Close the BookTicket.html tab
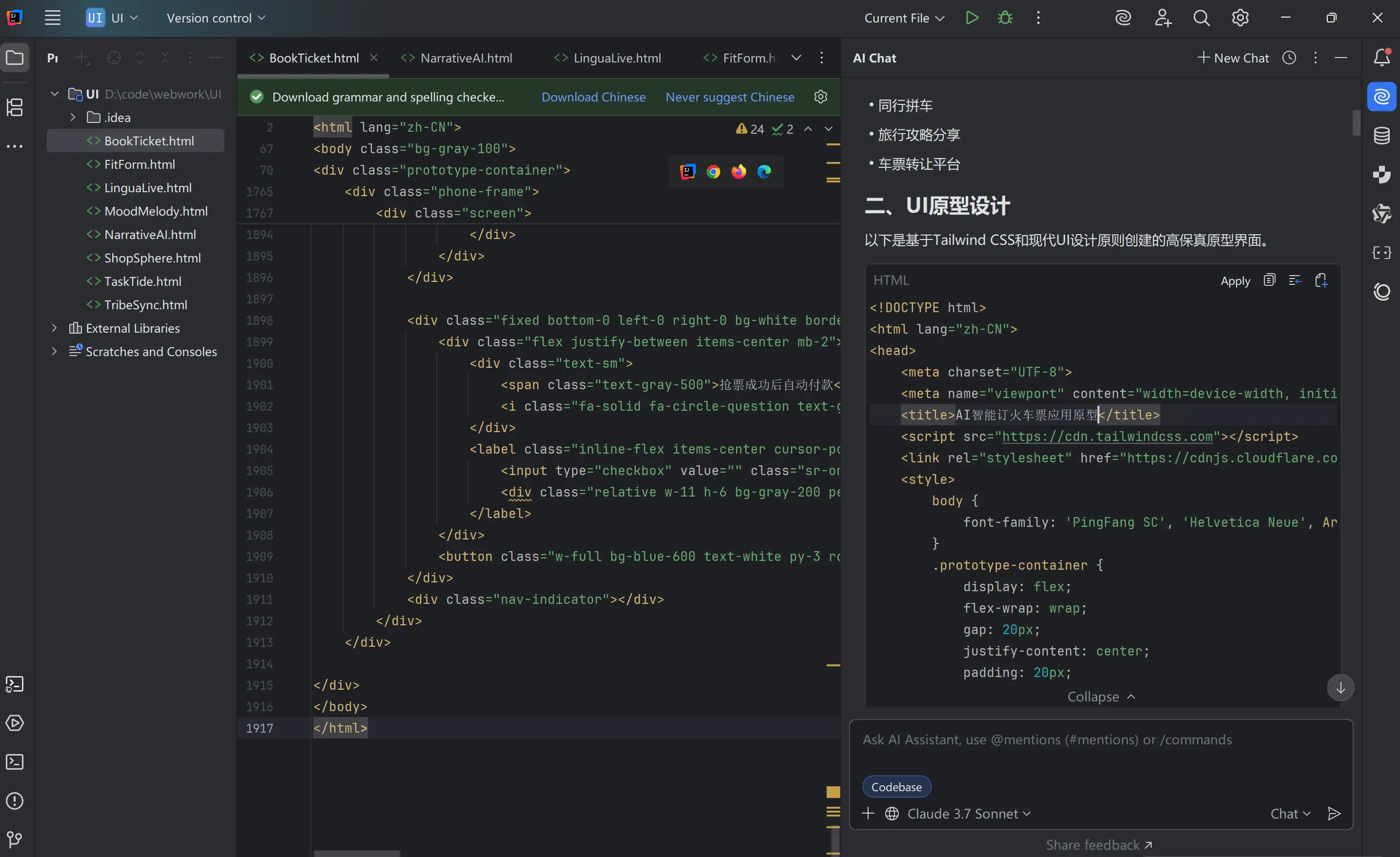 pos(373,58)
